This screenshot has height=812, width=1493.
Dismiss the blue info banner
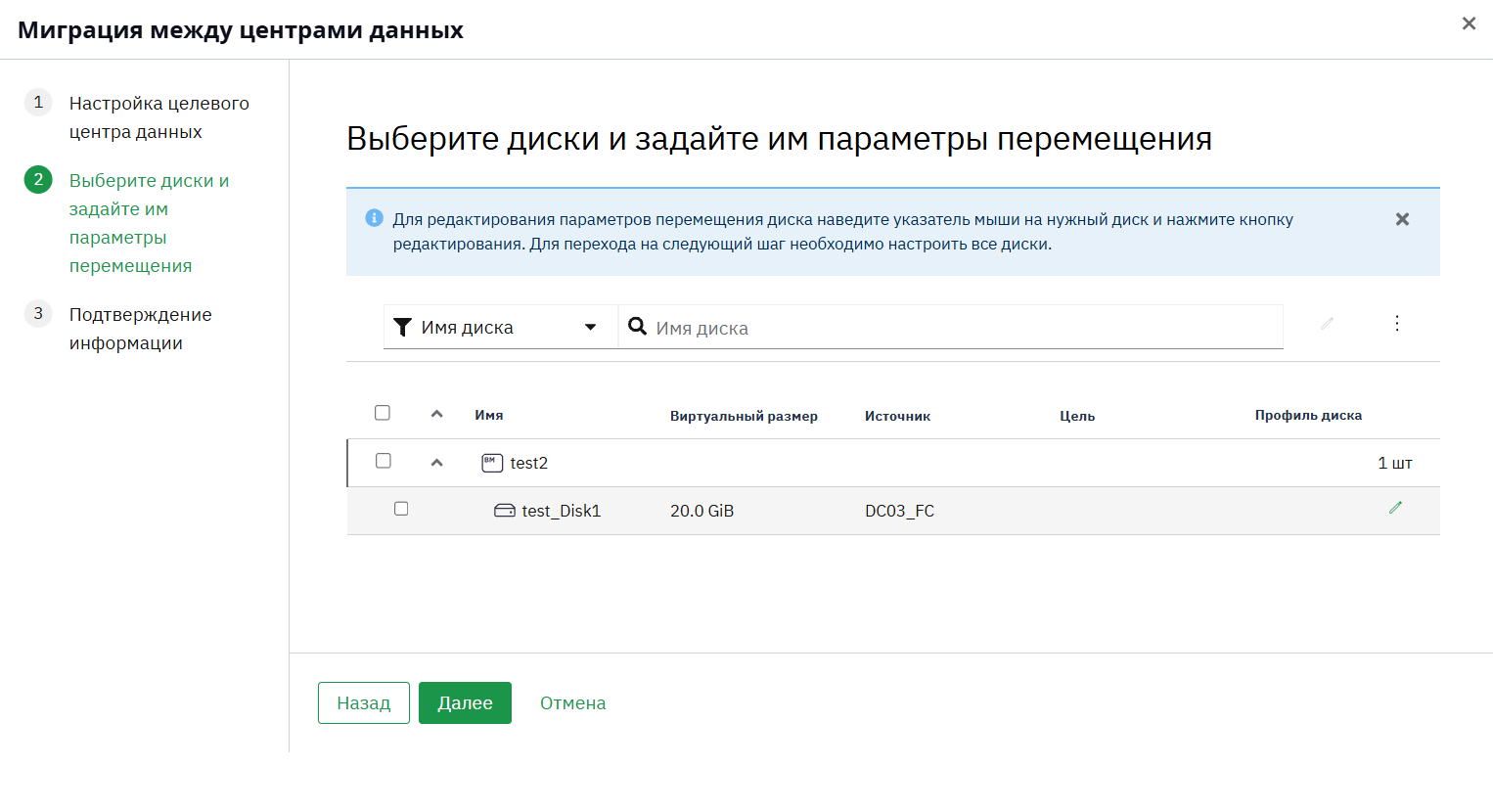click(x=1402, y=219)
